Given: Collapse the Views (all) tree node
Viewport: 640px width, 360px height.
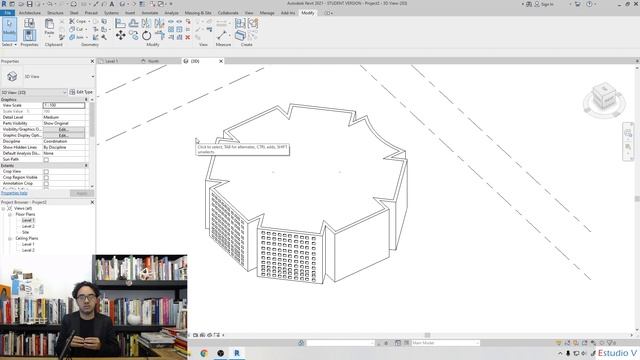Looking at the screenshot, I should 3,209.
